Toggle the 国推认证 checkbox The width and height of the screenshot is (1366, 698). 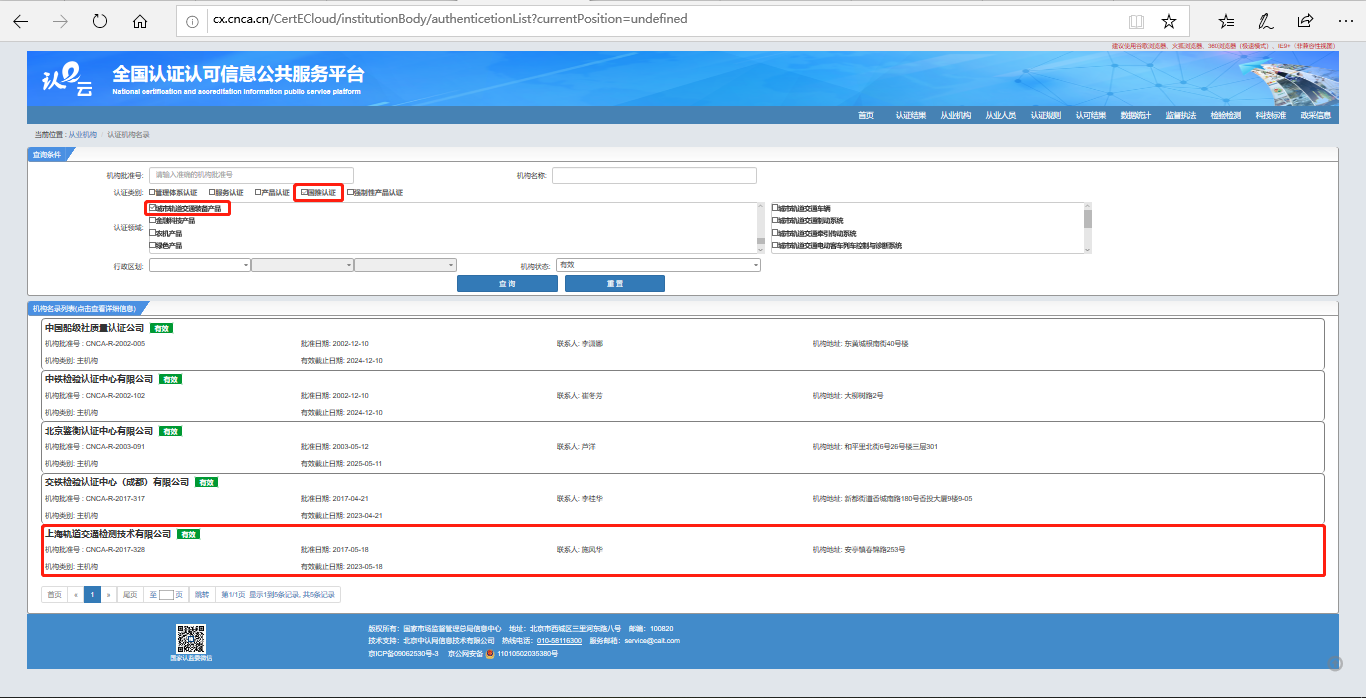pyautogui.click(x=304, y=192)
